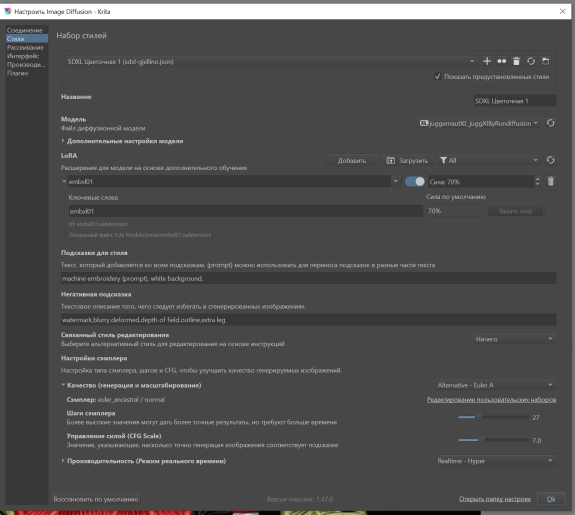Collapse the Качество sampler section
The height and width of the screenshot is (515, 575).
tap(63, 385)
